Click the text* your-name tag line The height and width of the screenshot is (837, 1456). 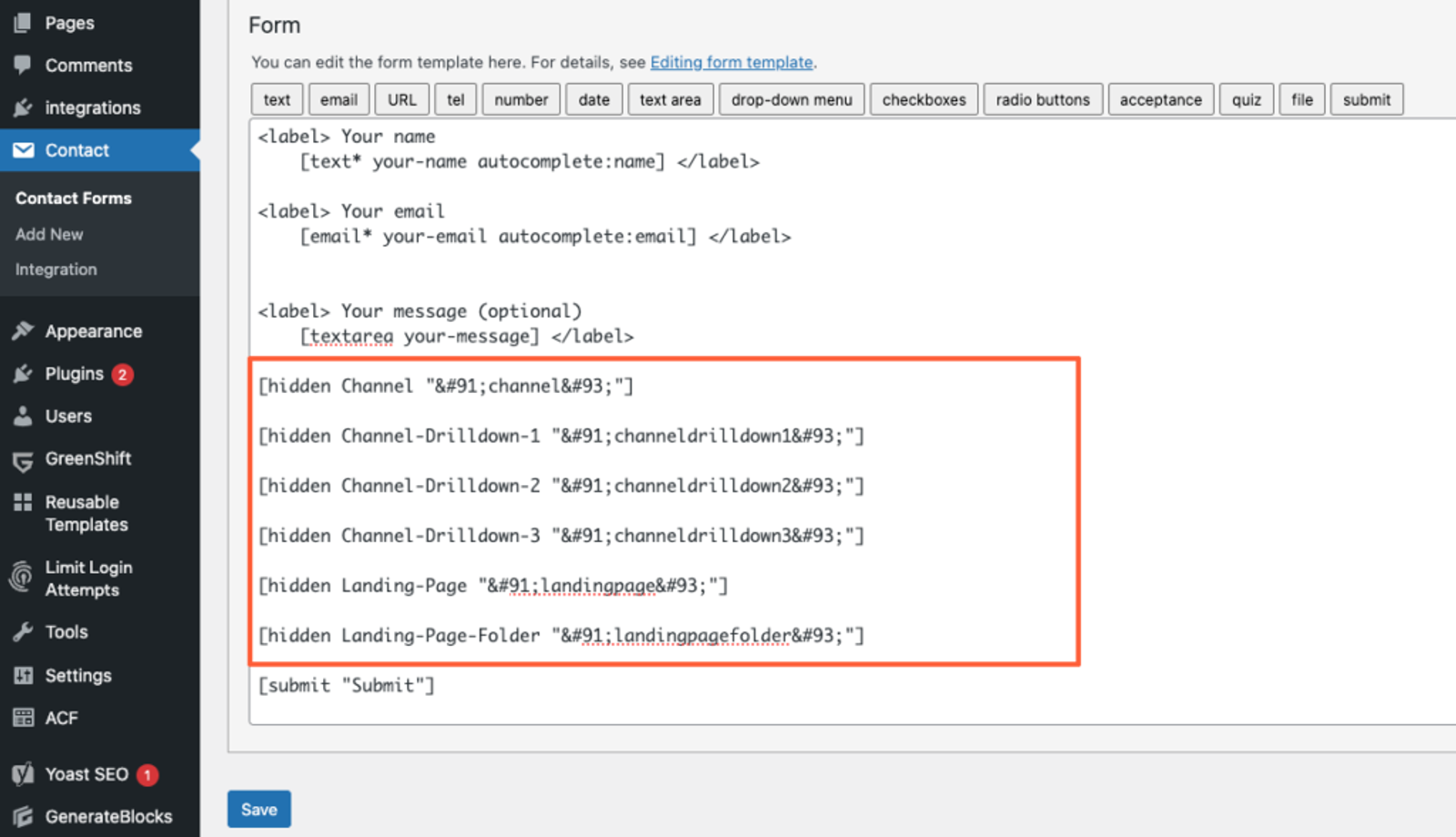click(x=530, y=161)
